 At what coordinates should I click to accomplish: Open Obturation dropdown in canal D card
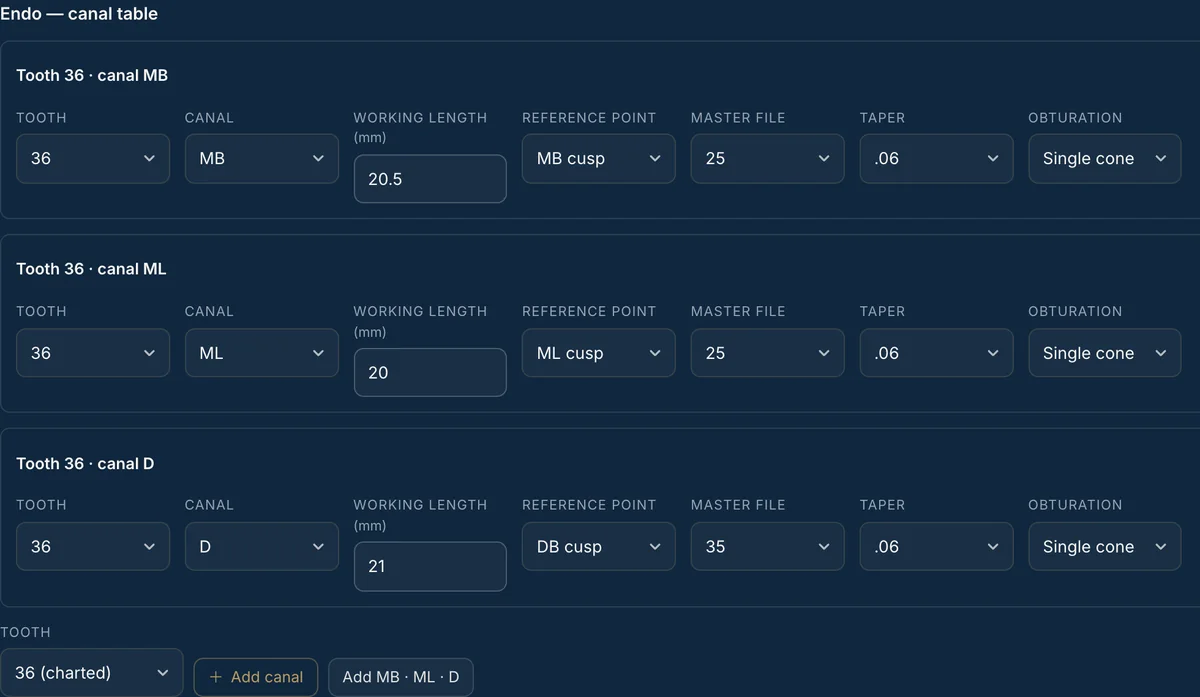point(1105,546)
